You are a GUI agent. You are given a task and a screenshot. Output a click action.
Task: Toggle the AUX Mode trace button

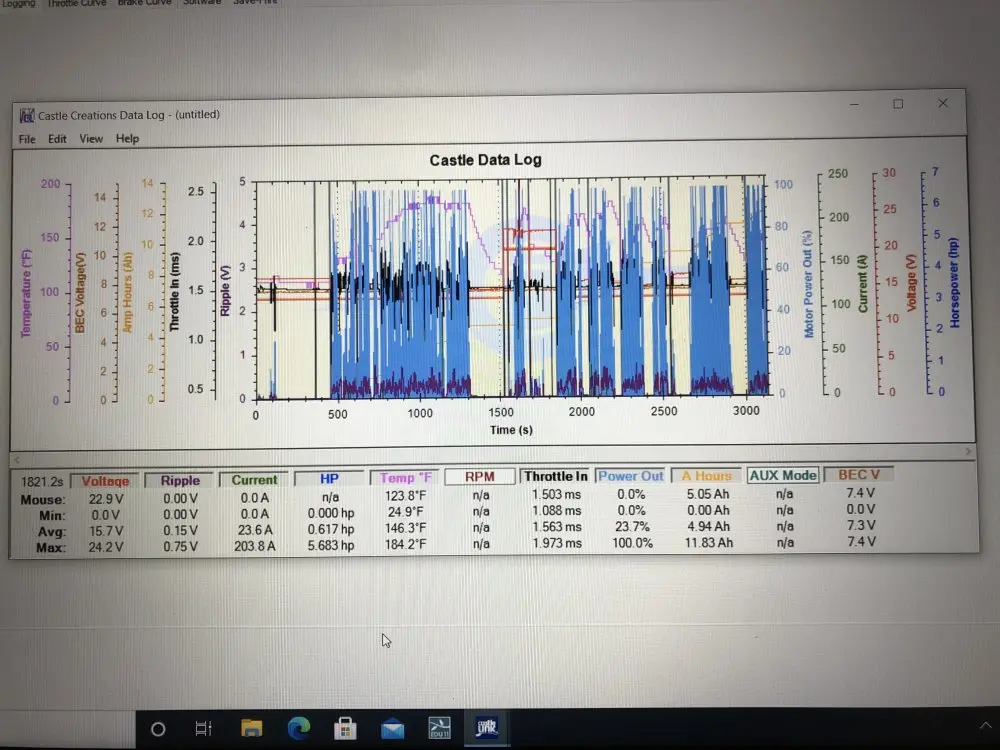coord(783,475)
